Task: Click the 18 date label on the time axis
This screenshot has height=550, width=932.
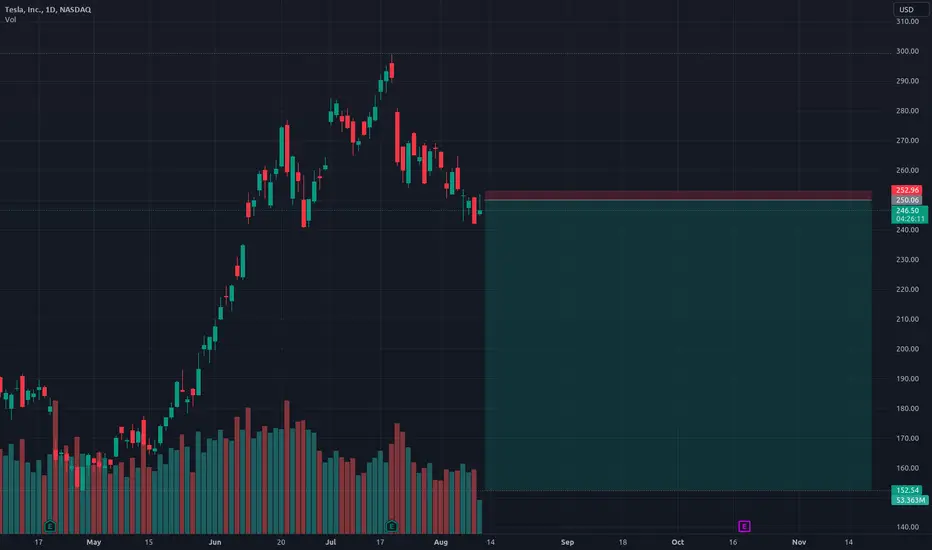Action: [622, 542]
